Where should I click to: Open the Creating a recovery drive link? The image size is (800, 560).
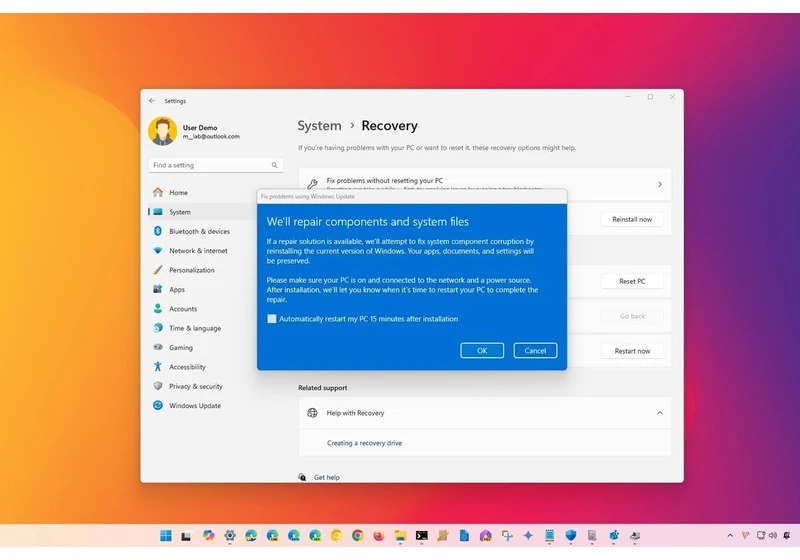364,443
